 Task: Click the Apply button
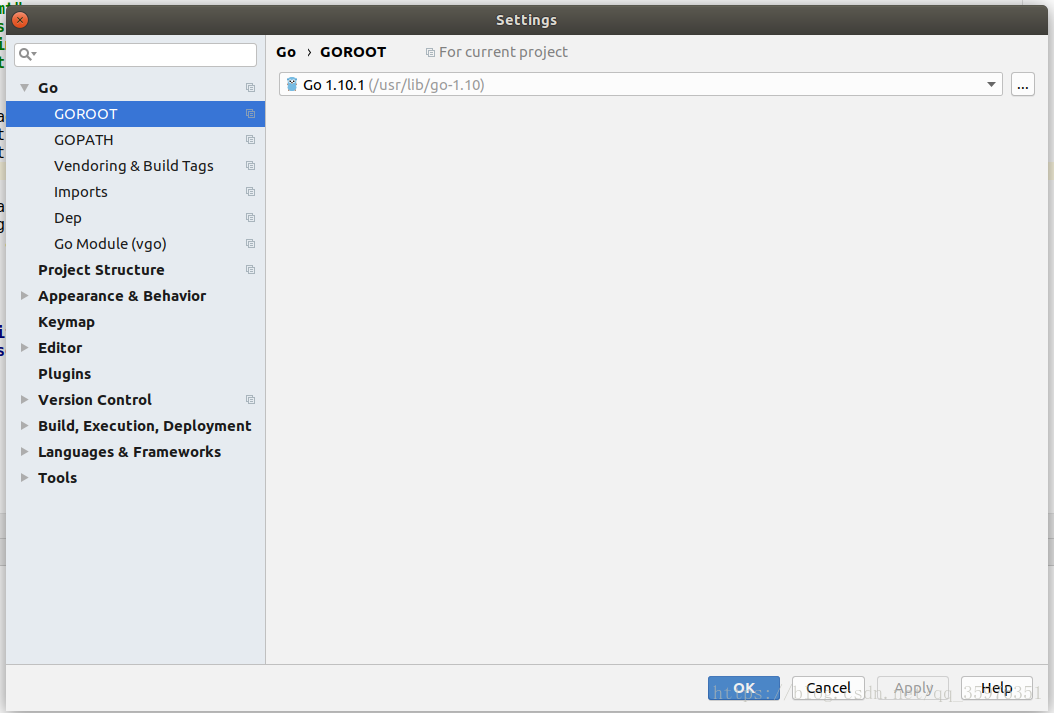(913, 688)
